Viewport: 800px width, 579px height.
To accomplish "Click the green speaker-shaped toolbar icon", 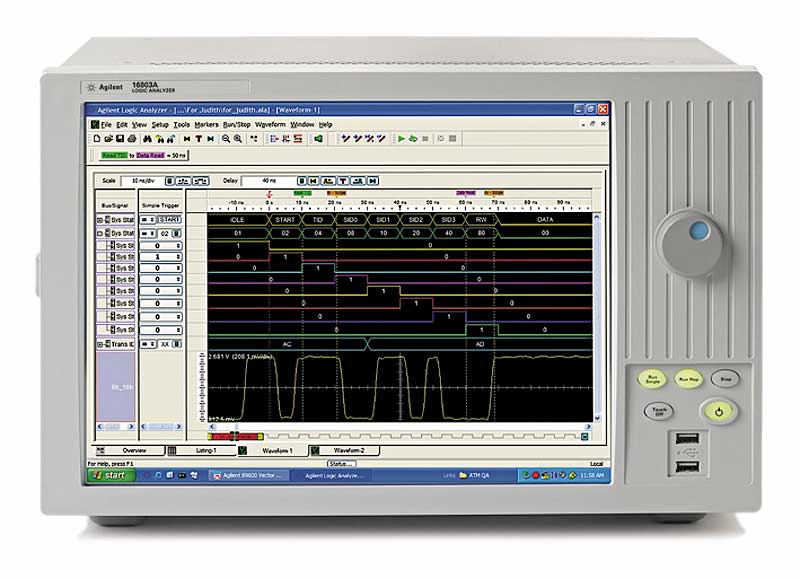I will 318,138.
